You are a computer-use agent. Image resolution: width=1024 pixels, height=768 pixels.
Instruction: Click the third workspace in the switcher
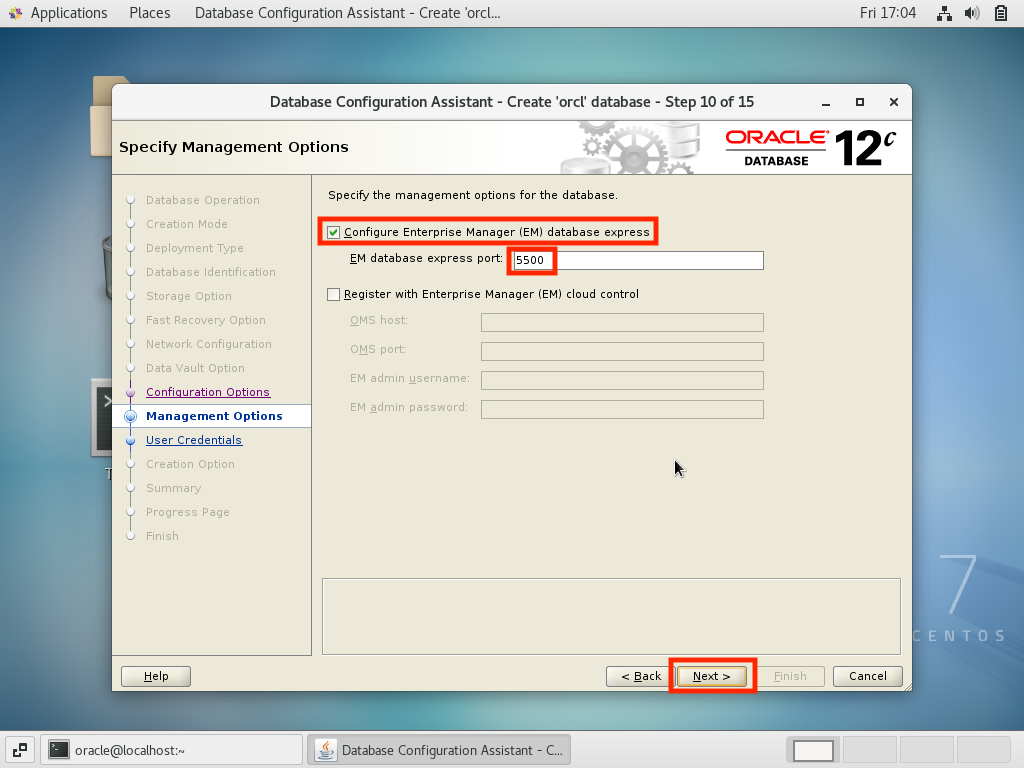(927, 750)
